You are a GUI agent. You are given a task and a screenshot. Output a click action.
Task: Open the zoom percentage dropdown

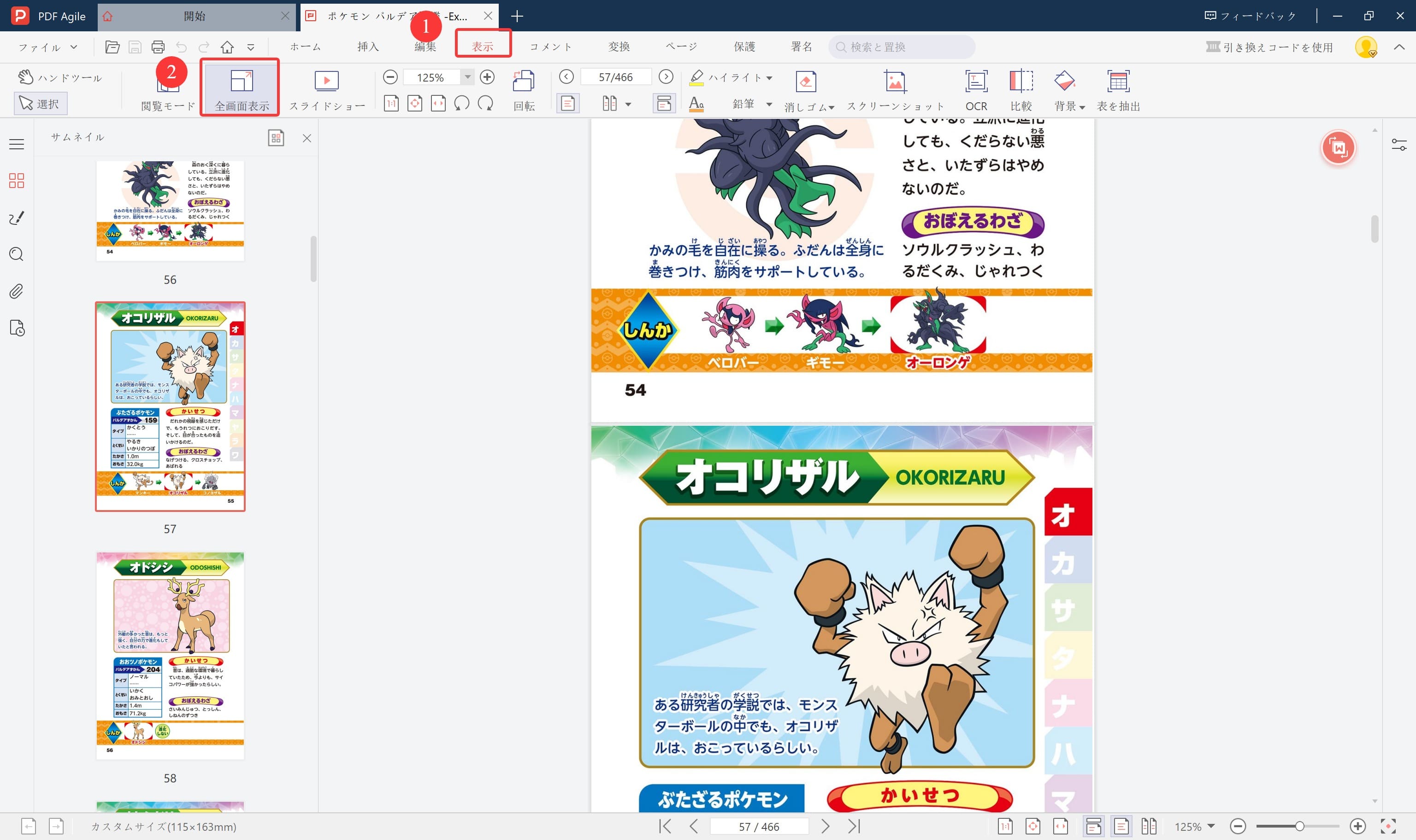coord(467,77)
